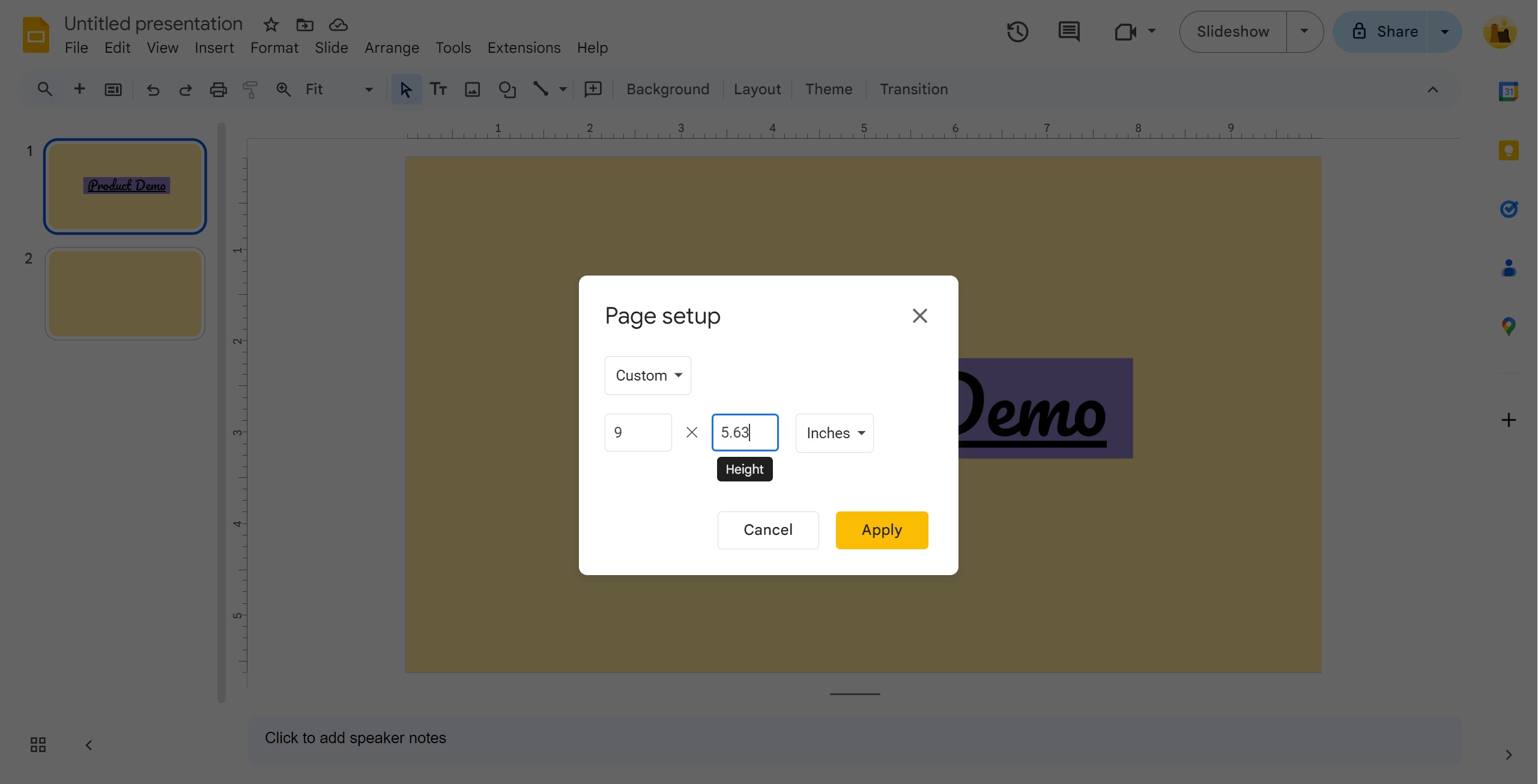Viewport: 1538px width, 784px height.
Task: Open the Google Slides home icon
Action: (x=36, y=35)
